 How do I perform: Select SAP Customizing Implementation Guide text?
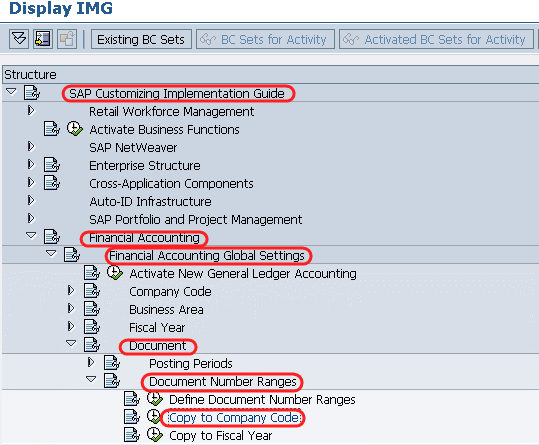(x=177, y=93)
